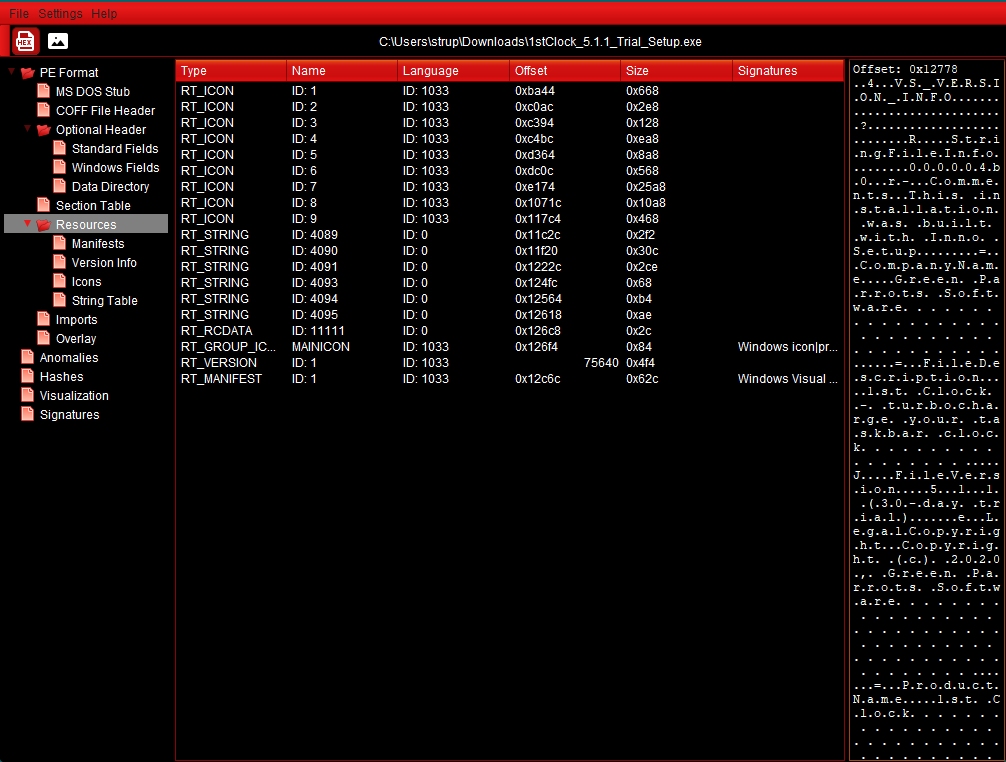
Task: Click the Overlay file icon
Action: [x=44, y=338]
